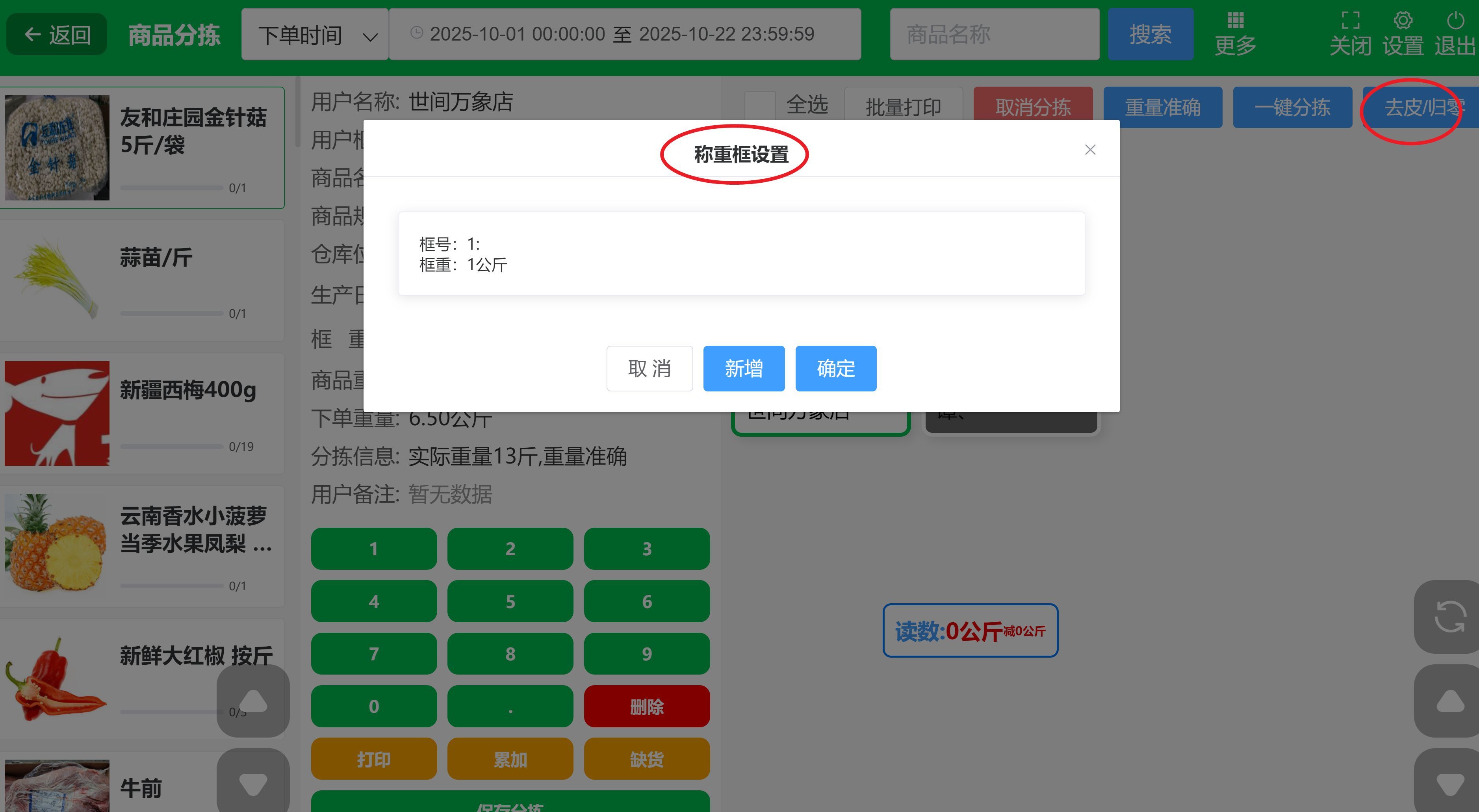Click 新增 button in dialog
Viewport: 1479px width, 812px height.
(744, 369)
